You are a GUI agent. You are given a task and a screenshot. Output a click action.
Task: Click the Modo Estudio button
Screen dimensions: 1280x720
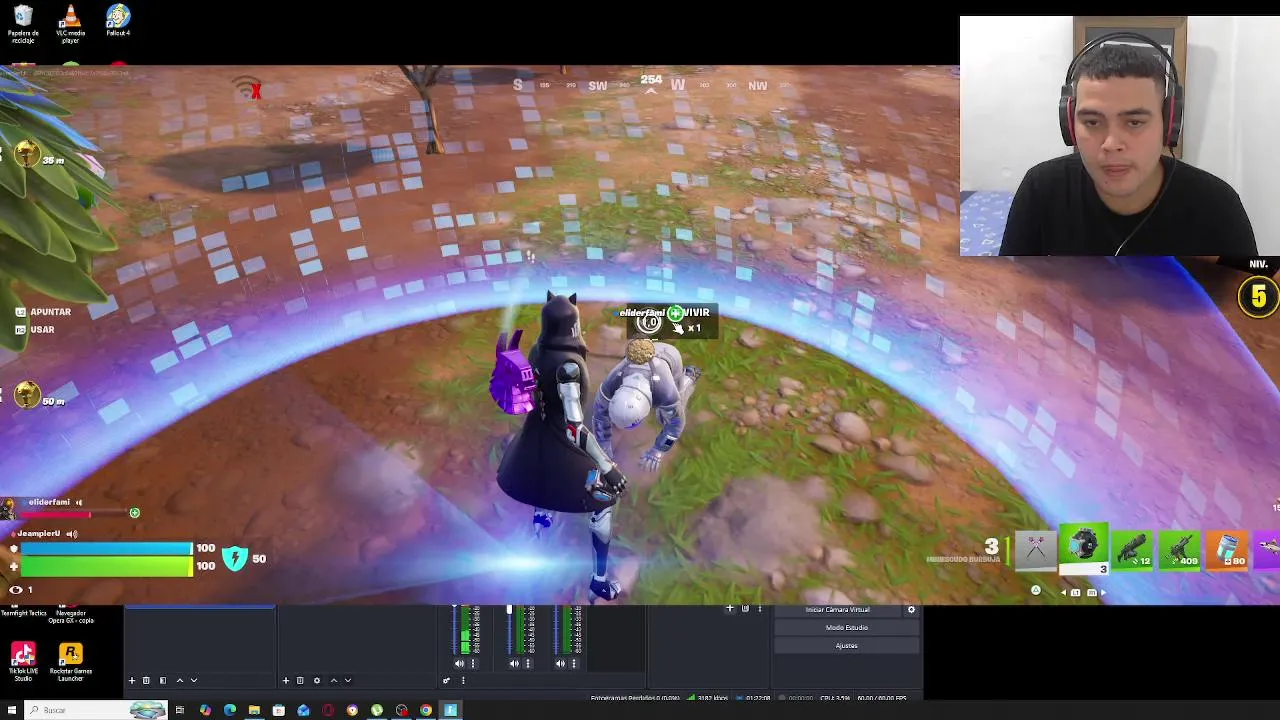coord(846,627)
